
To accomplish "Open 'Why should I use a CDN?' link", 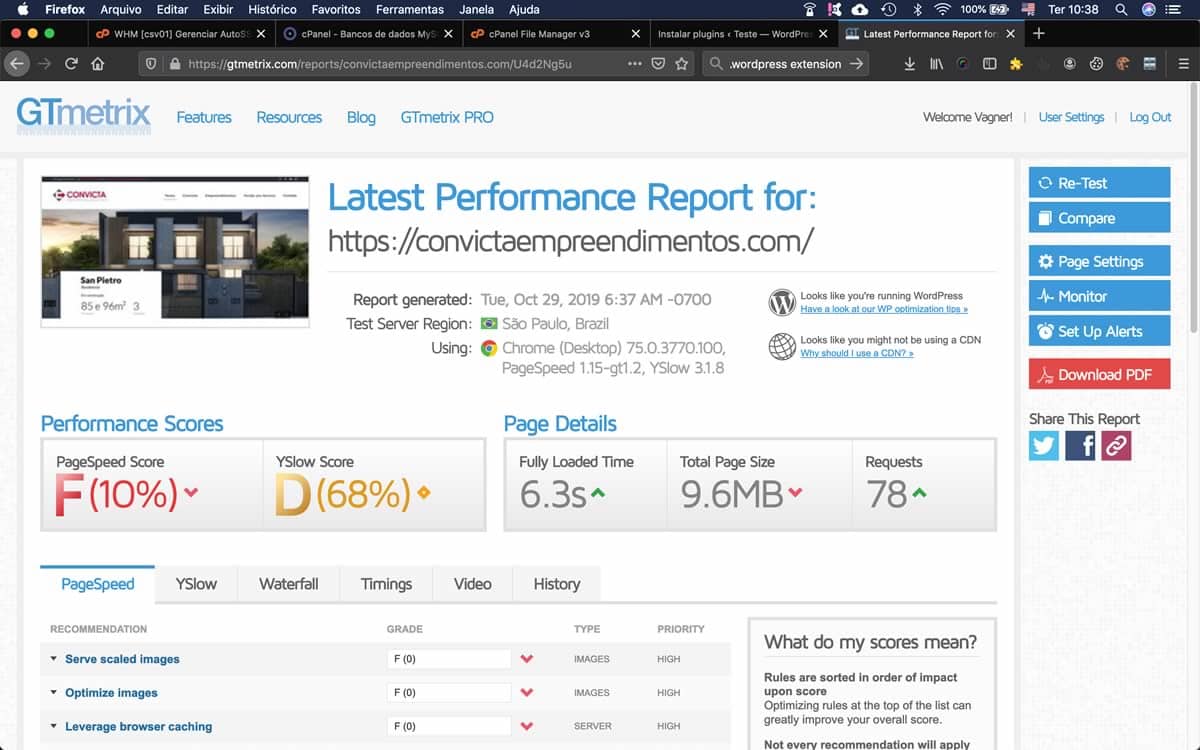I will pos(857,354).
